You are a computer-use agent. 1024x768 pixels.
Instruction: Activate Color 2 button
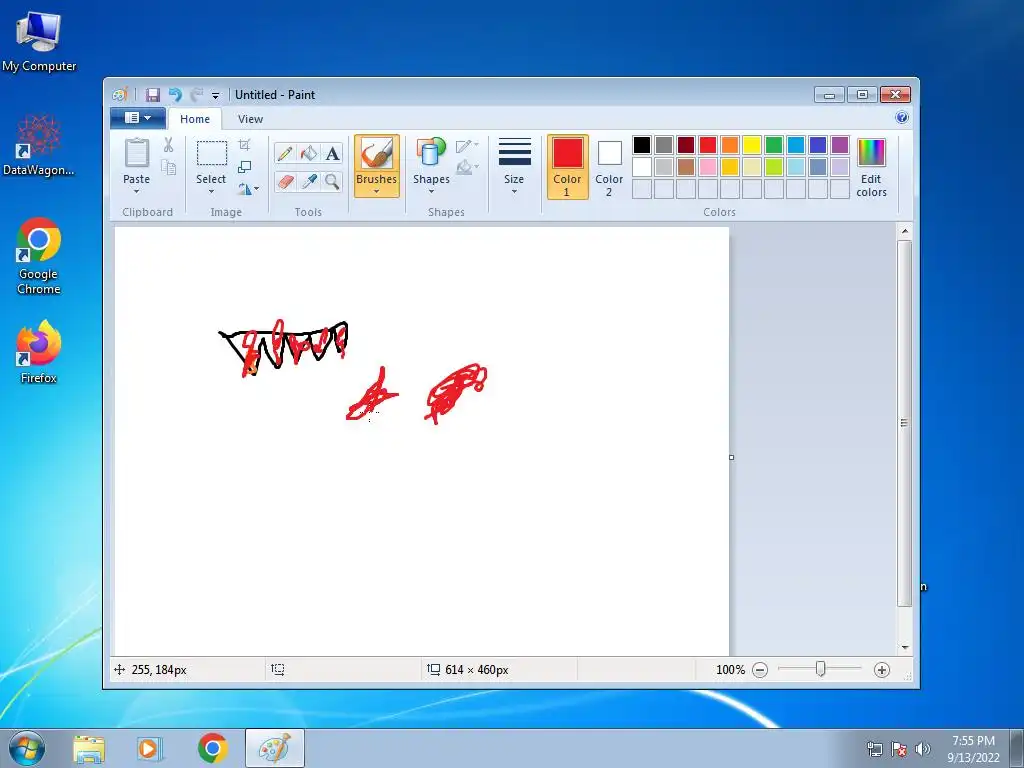click(x=609, y=167)
